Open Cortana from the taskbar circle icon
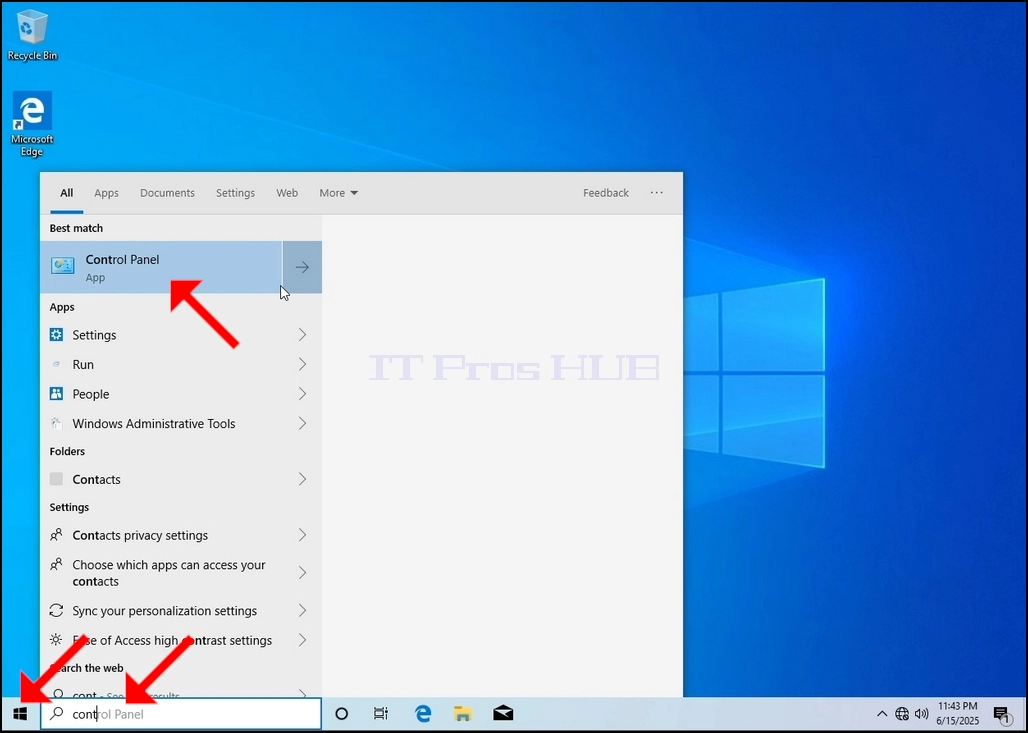Screen dimensions: 1028x733 tap(342, 714)
